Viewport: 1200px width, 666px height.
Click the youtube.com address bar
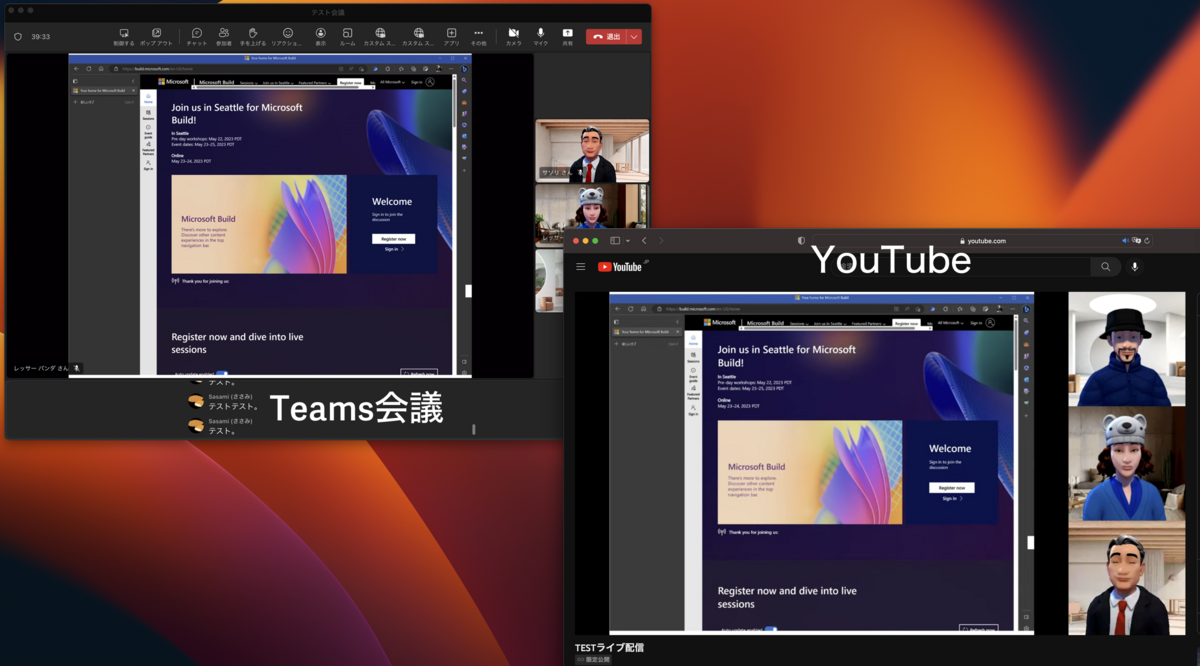(983, 241)
